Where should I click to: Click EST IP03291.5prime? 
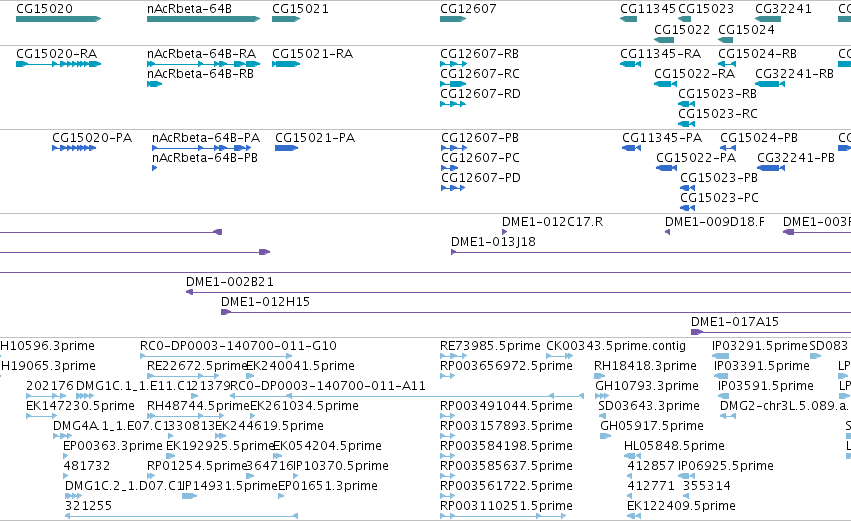760,346
